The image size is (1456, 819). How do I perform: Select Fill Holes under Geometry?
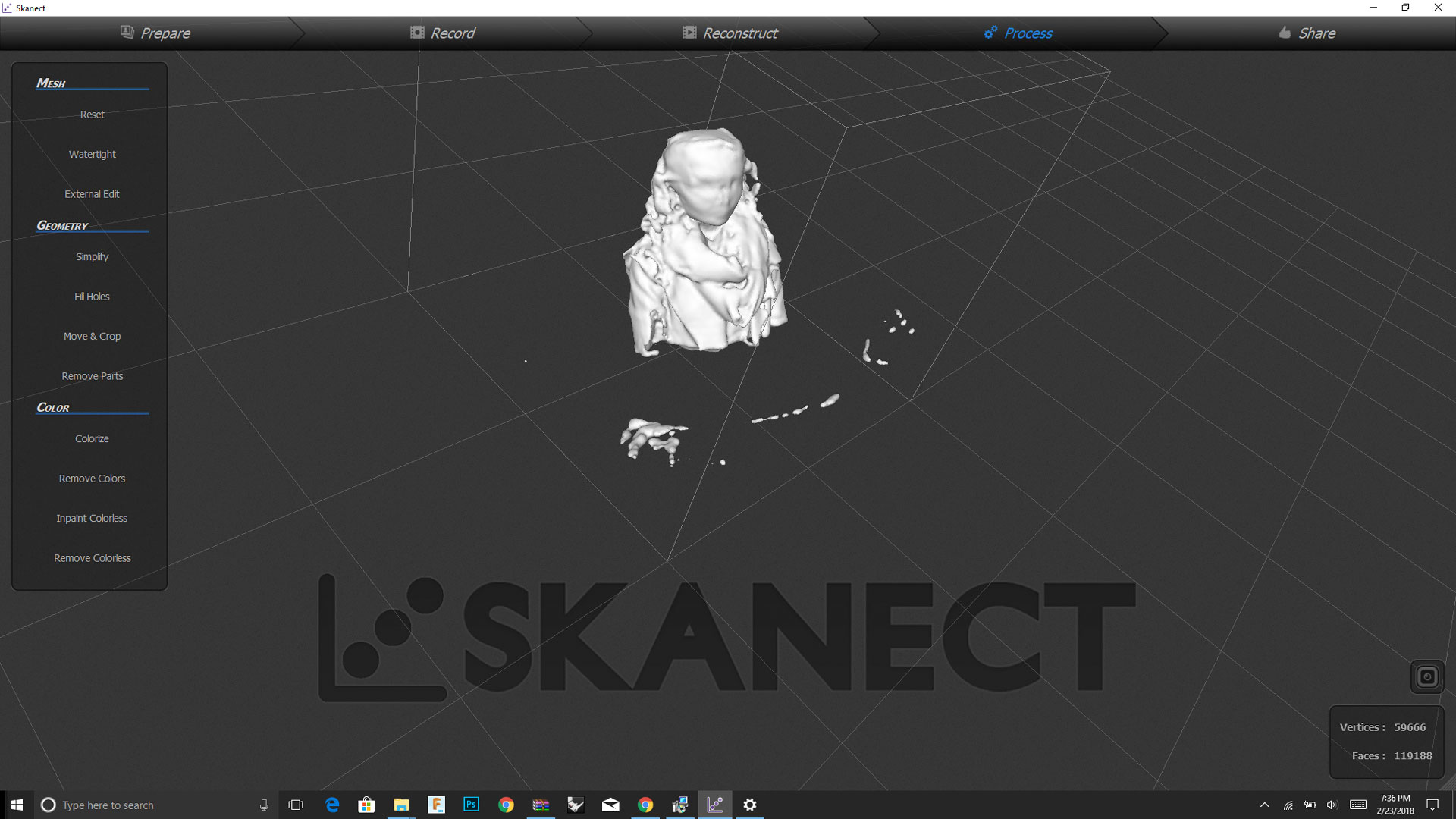[92, 297]
